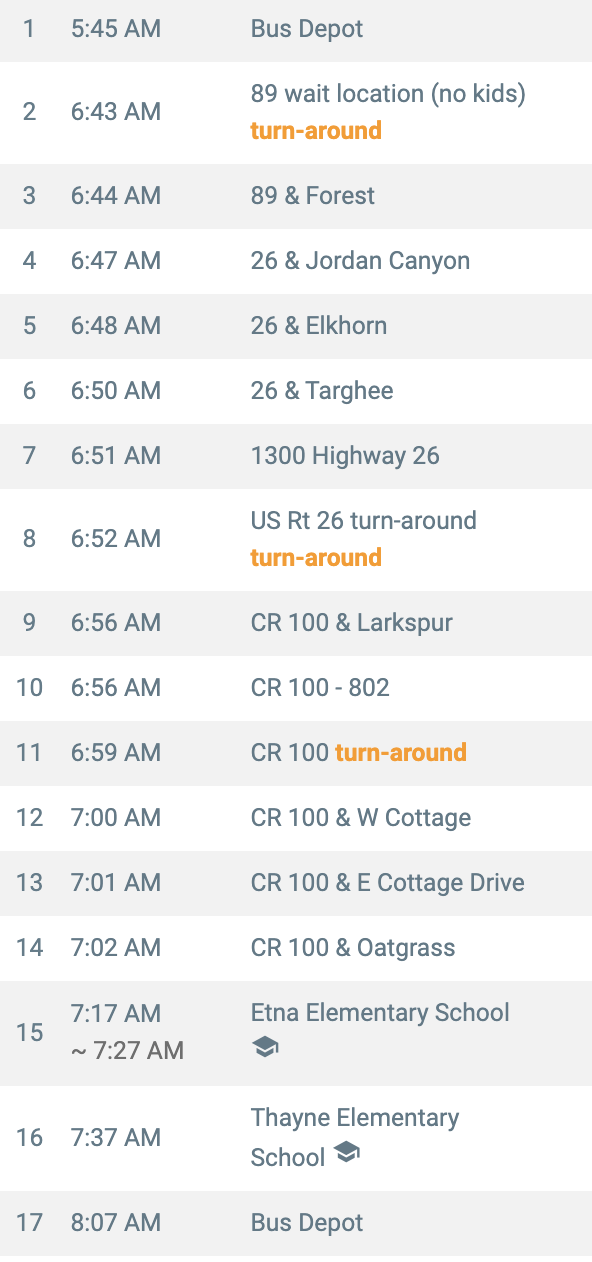Click the 7:37 AM arrival time
The width and height of the screenshot is (592, 1262).
(x=116, y=1137)
